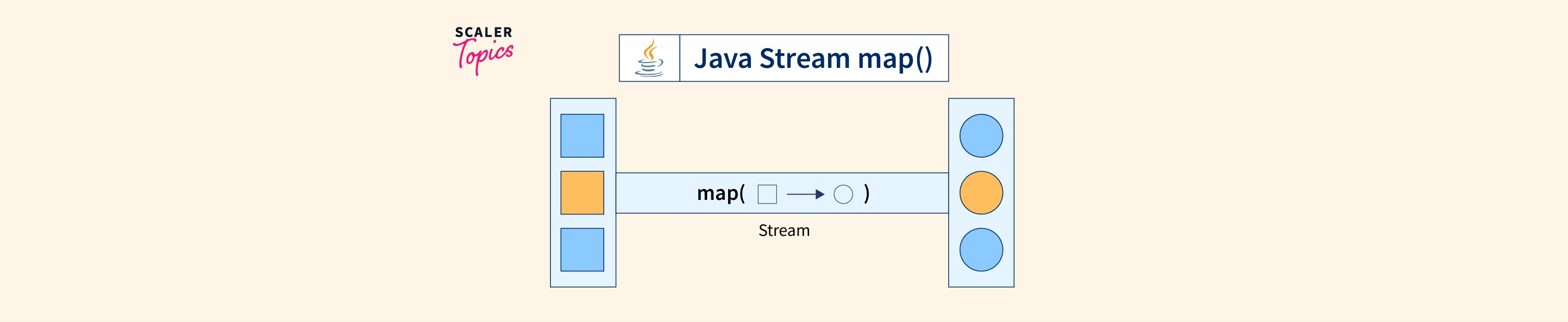
Task: Click the orange square in left column
Action: (x=582, y=193)
